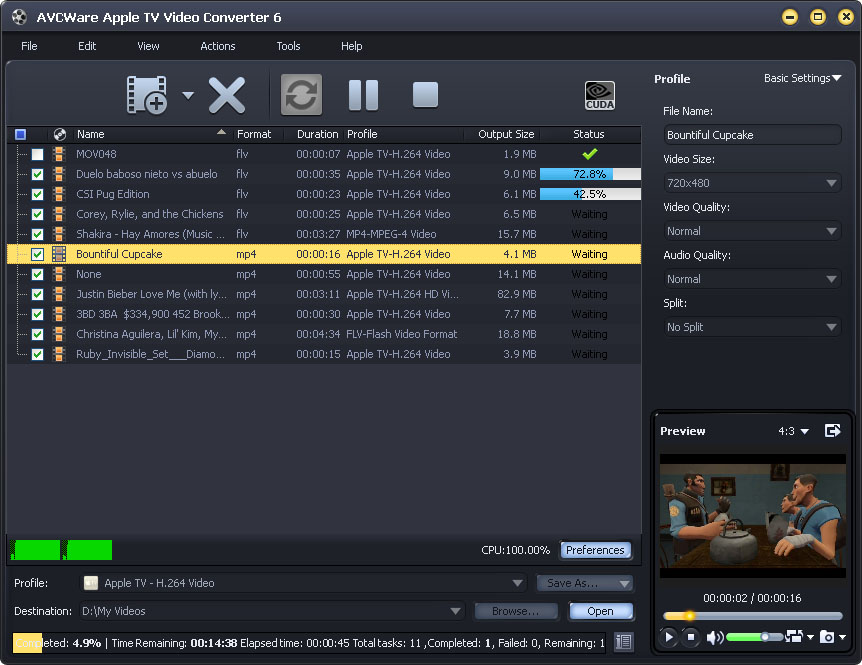This screenshot has height=665, width=862.
Task: Click the Browse... button
Action: [516, 611]
